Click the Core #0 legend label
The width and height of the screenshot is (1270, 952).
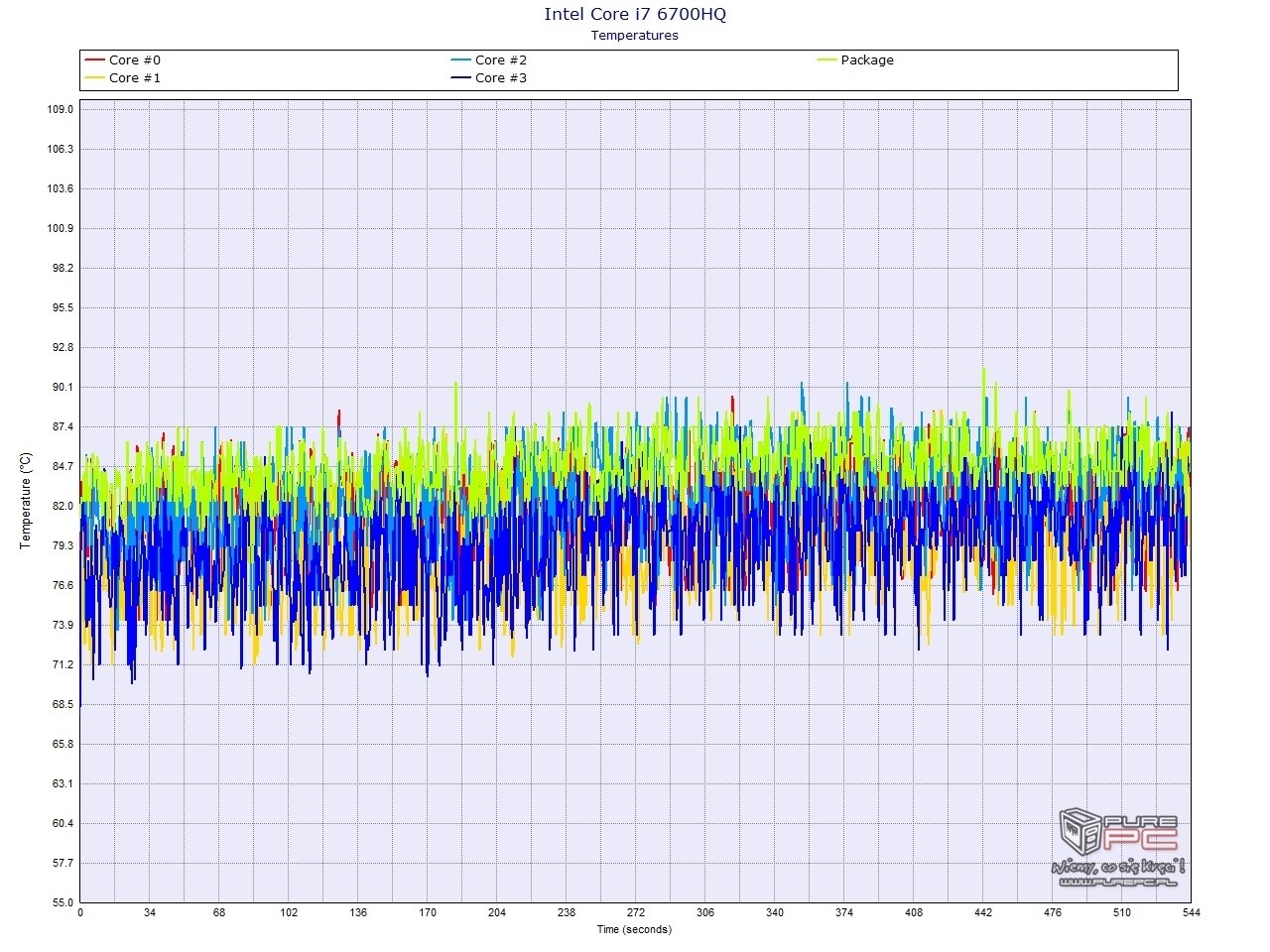coord(134,60)
